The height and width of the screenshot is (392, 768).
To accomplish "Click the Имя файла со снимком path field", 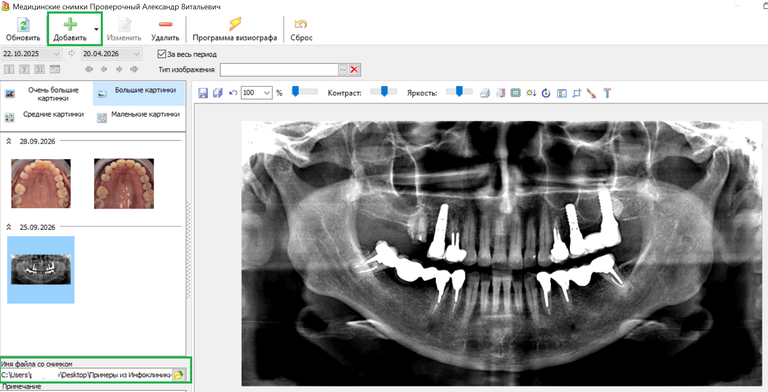I will (x=86, y=375).
